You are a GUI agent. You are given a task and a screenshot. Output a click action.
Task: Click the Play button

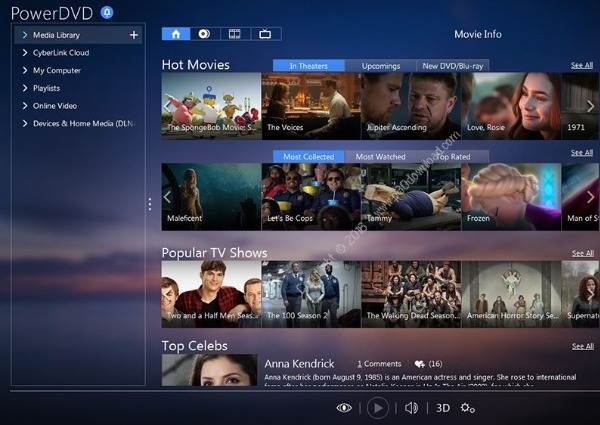[377, 408]
